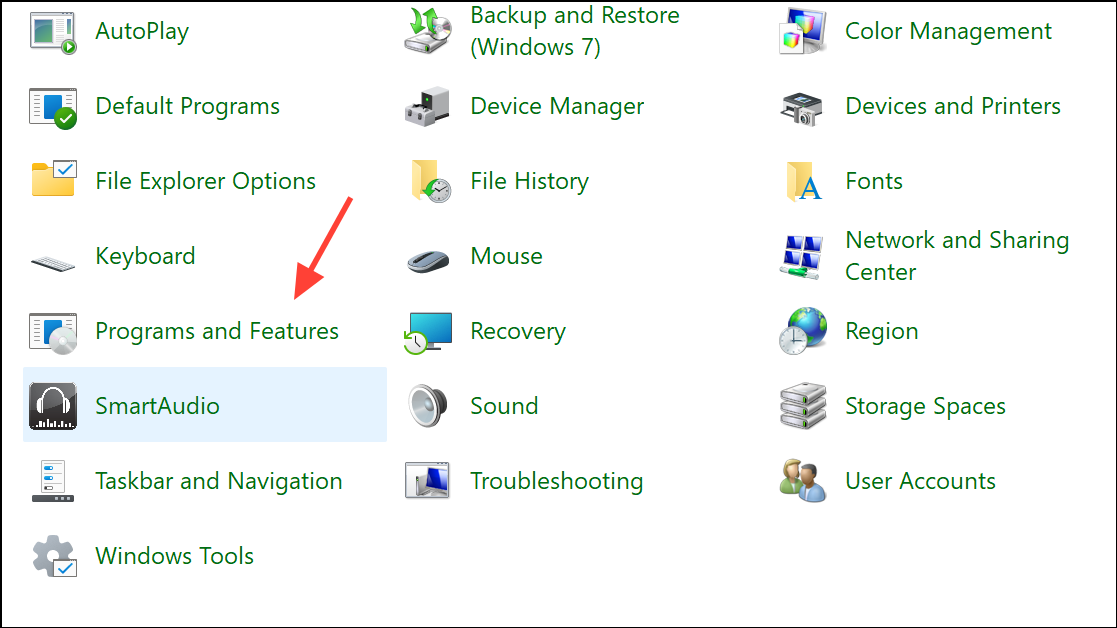Open File Explorer Options
This screenshot has height=628, width=1117.
click(x=205, y=181)
